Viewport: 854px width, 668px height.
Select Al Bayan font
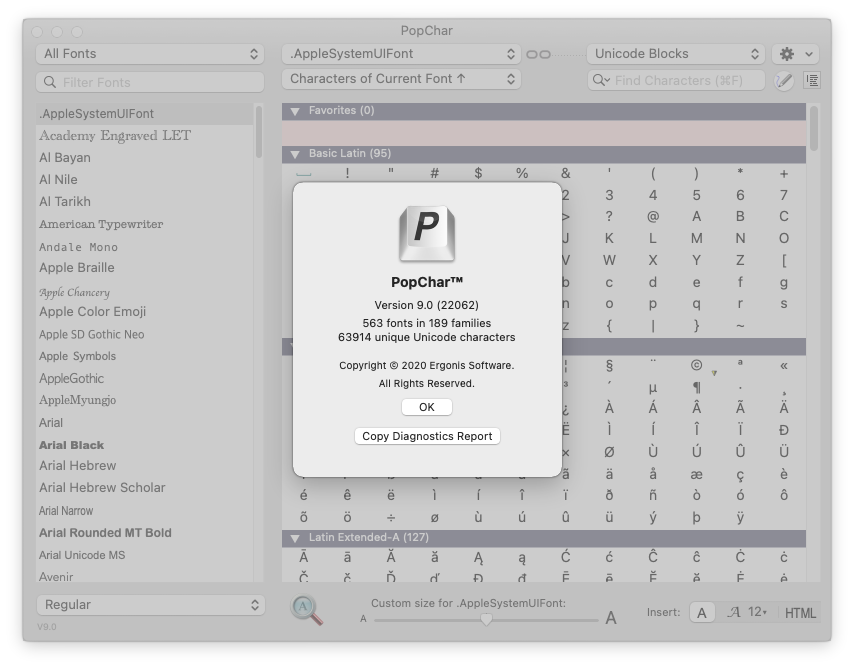(144, 158)
